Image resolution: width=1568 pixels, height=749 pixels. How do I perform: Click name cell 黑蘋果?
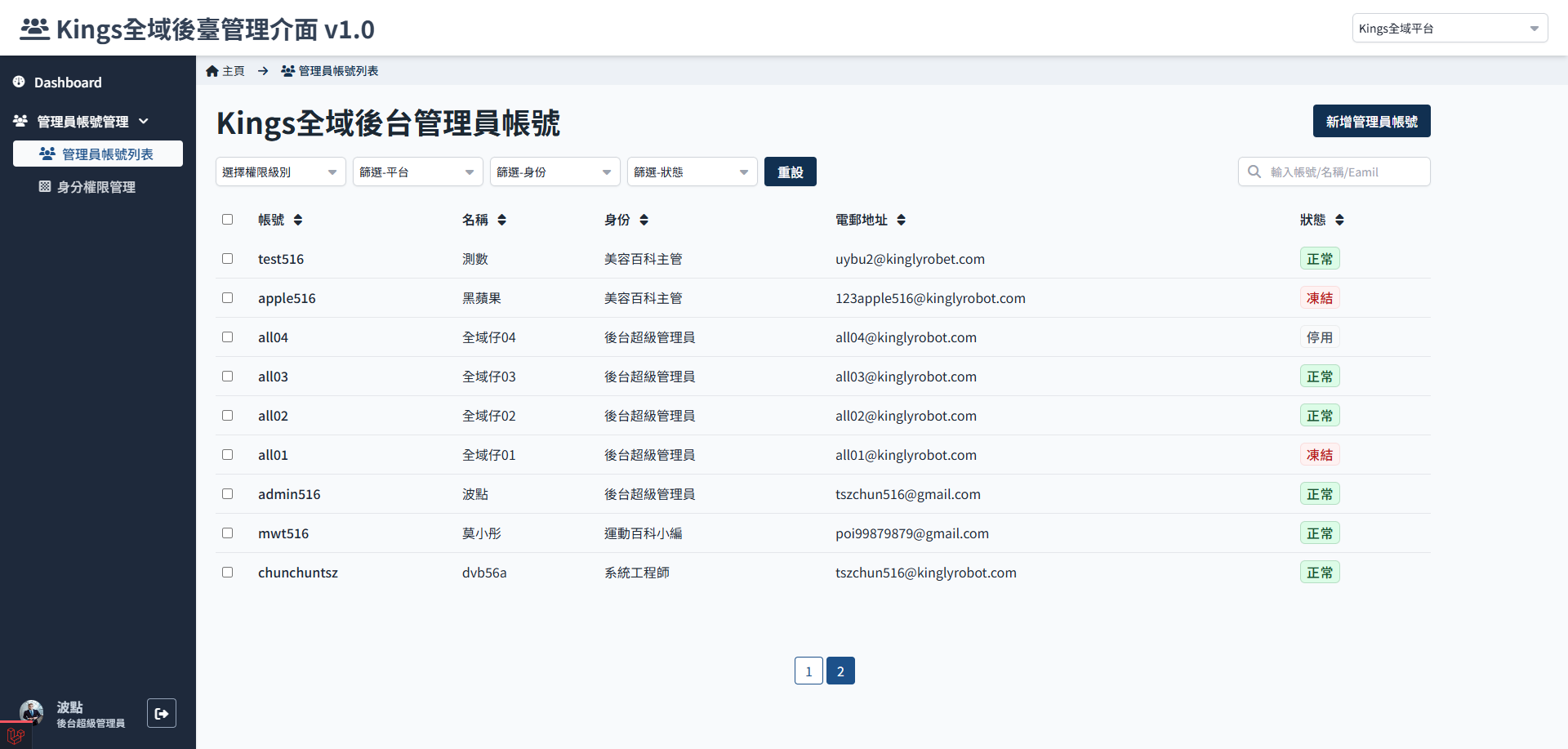click(482, 298)
